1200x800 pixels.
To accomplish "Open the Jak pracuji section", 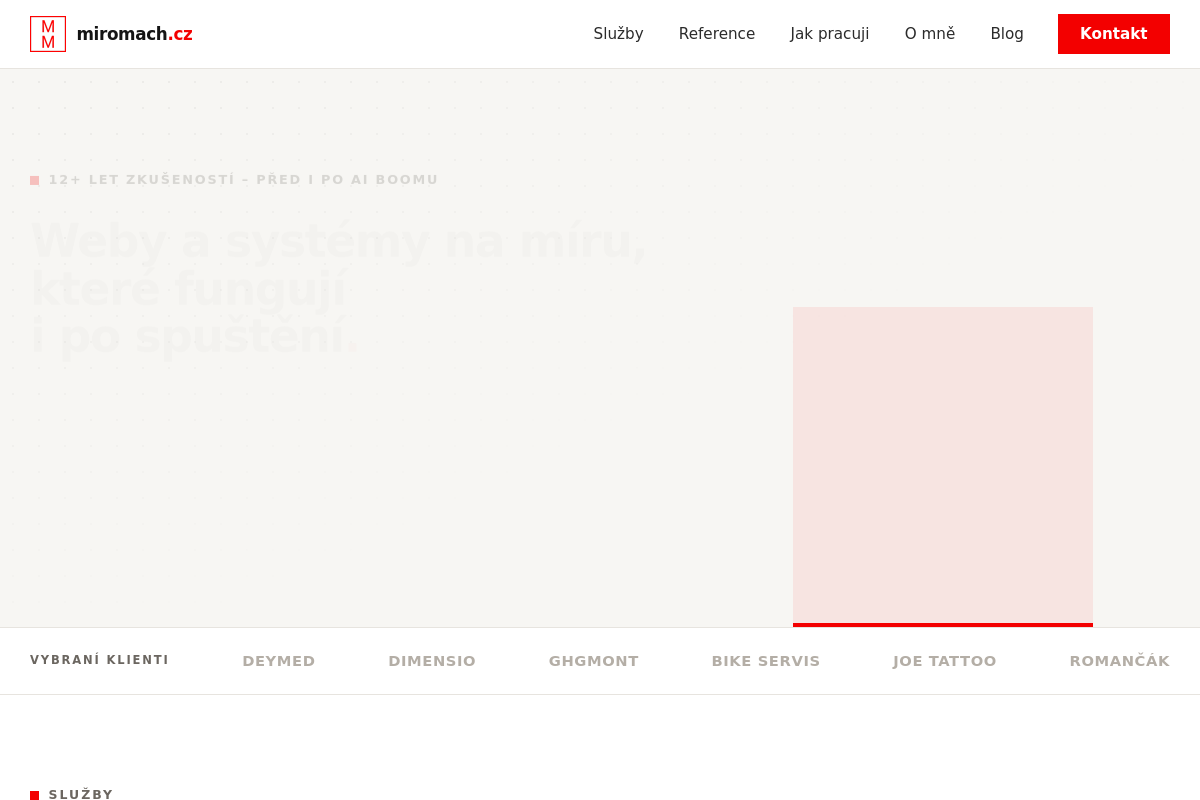I will (830, 34).
